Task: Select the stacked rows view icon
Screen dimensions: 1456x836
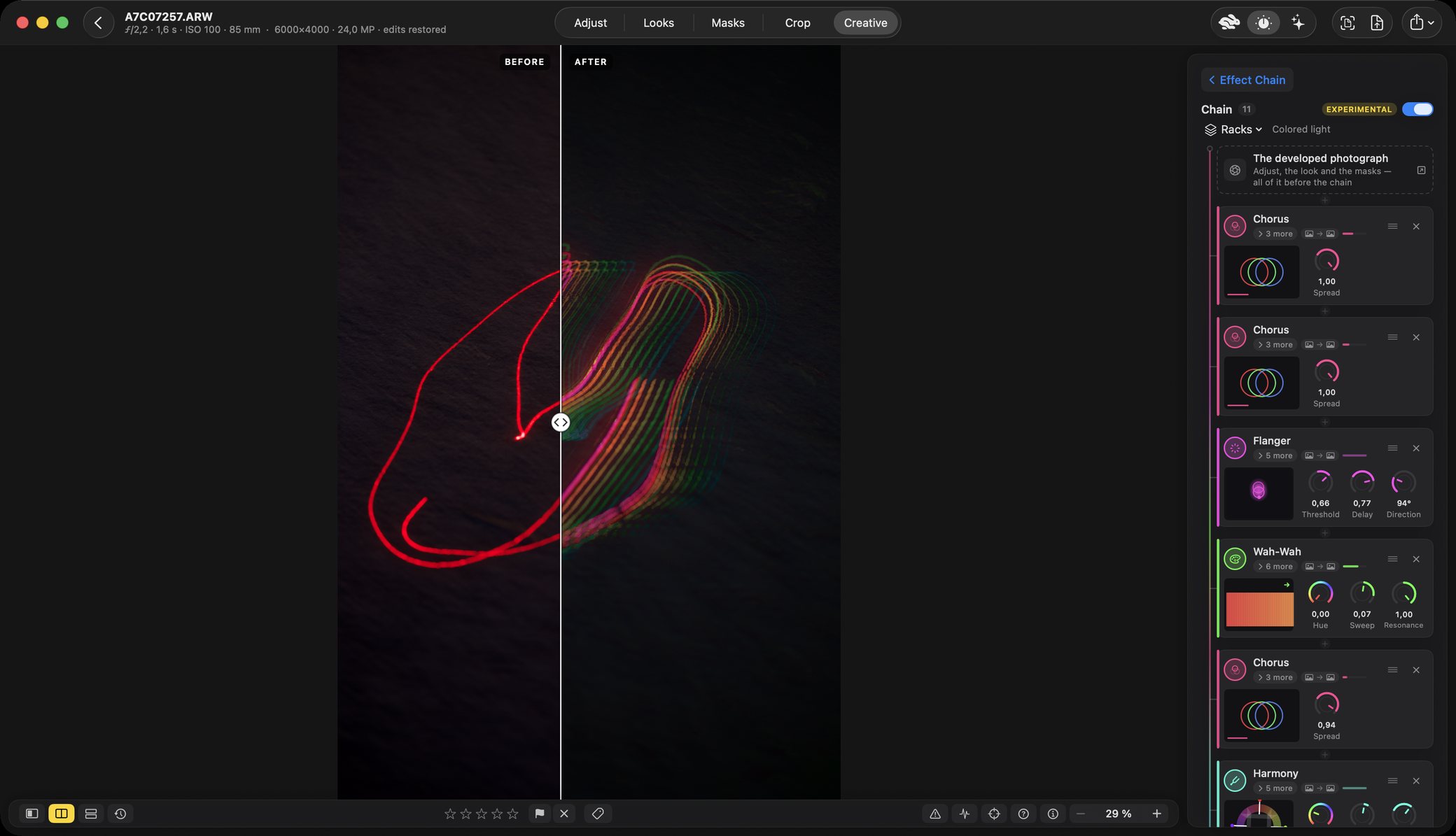Action: point(91,814)
